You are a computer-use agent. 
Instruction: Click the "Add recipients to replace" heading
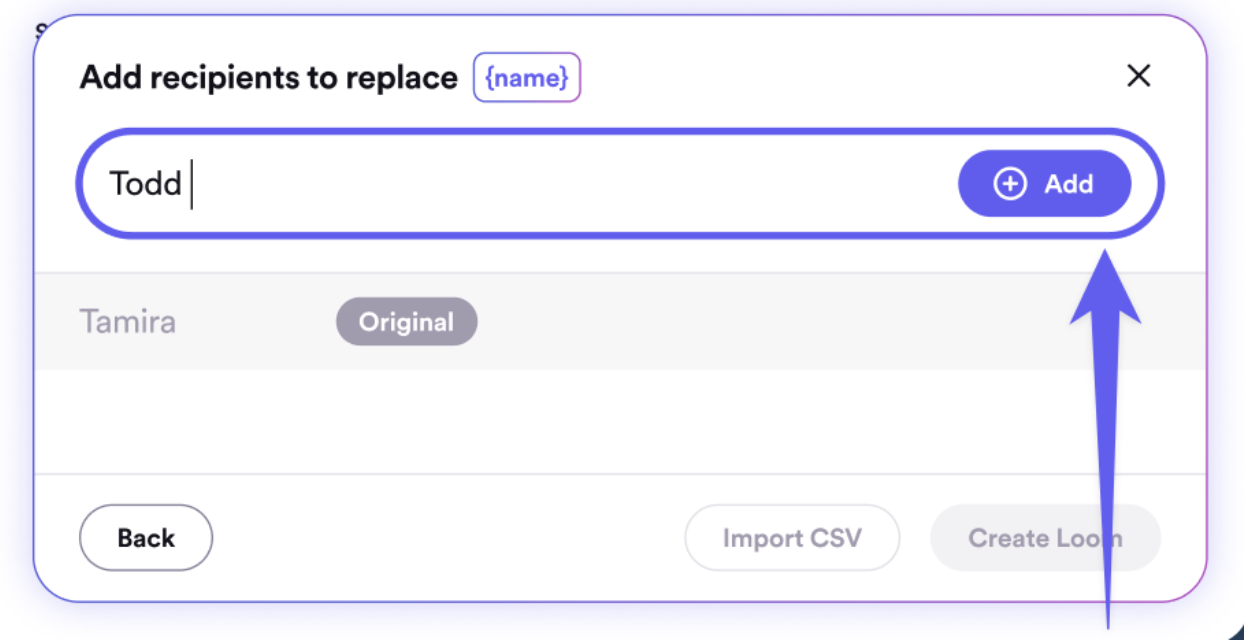pos(268,77)
